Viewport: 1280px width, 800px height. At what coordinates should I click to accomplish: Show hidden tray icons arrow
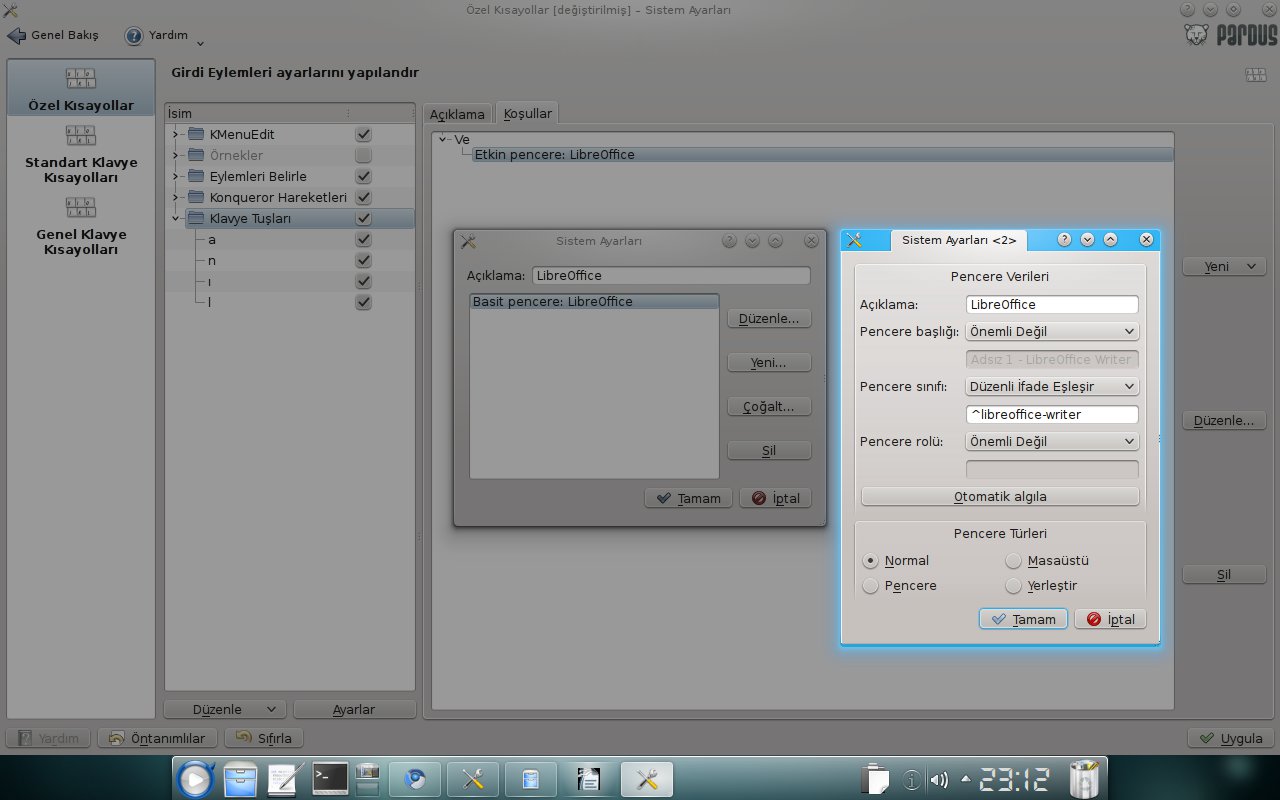point(965,778)
